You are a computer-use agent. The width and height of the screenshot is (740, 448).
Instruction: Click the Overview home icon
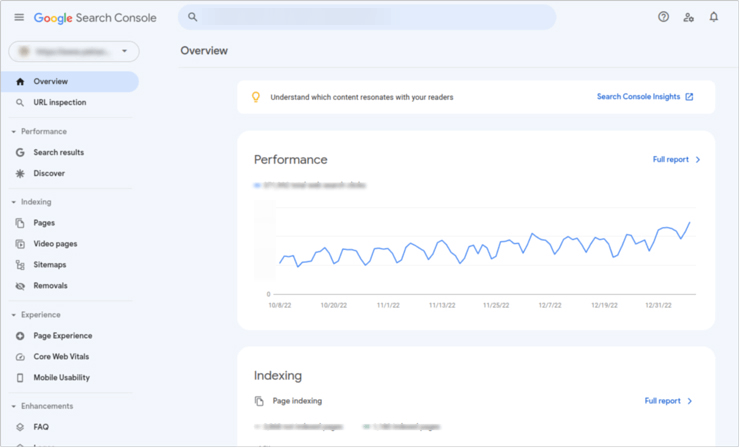20,82
